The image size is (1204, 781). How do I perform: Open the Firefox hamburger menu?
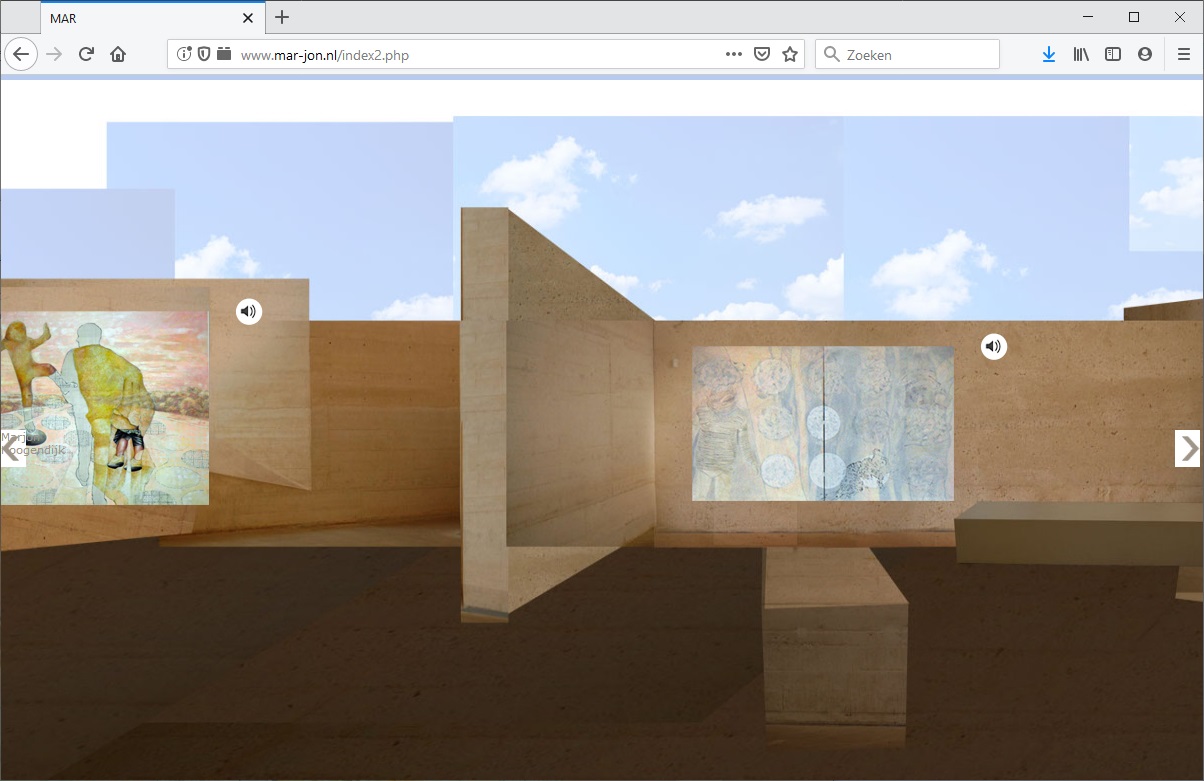point(1184,55)
